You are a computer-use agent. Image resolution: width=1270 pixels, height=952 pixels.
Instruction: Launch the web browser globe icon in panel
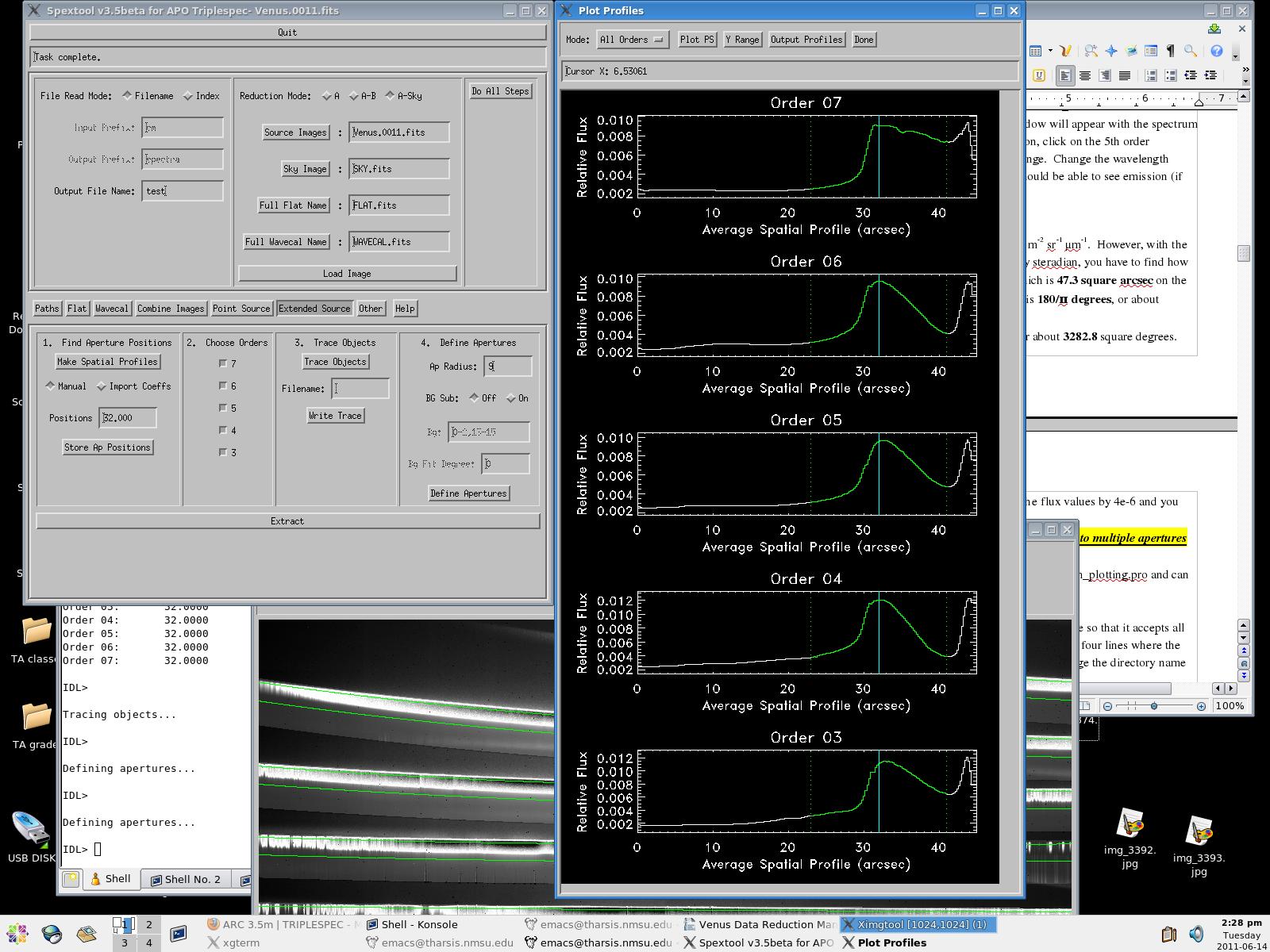pyautogui.click(x=52, y=933)
